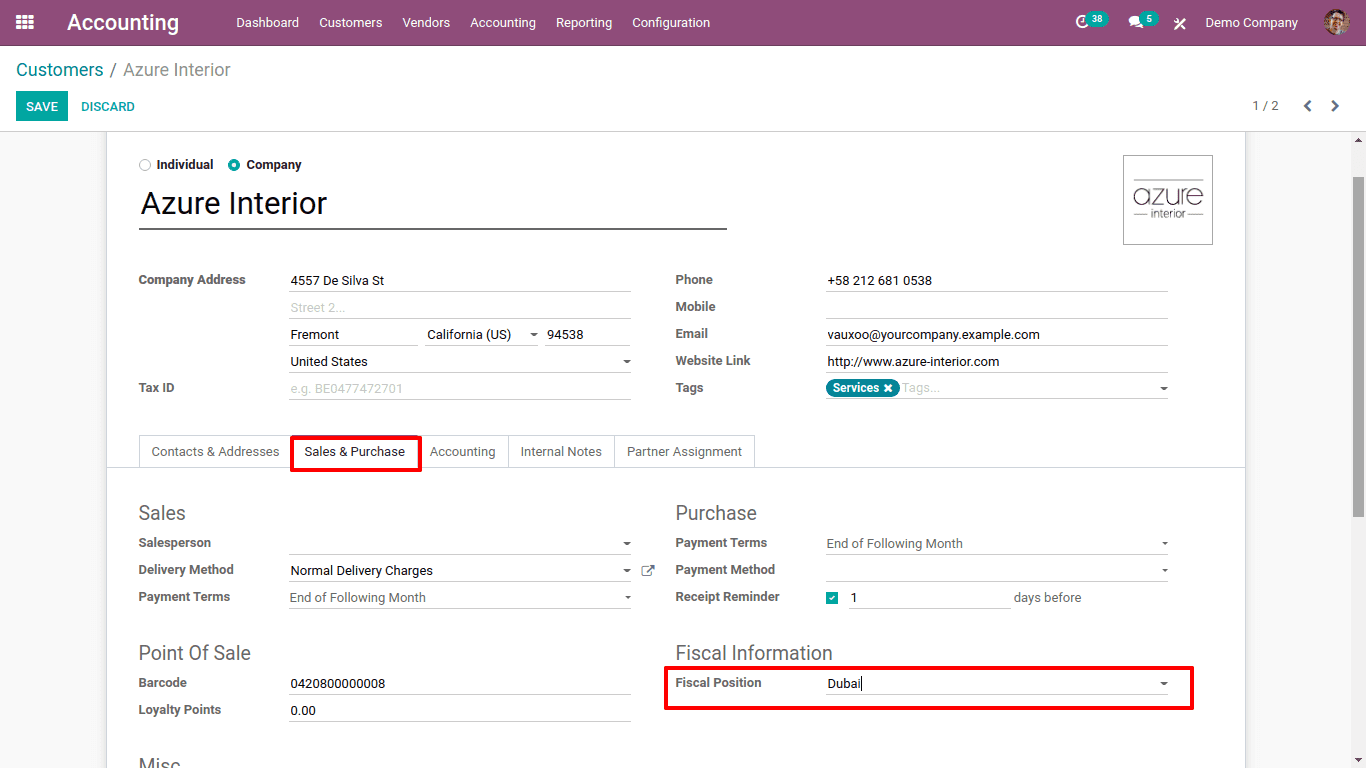Toggle the Receipt Reminder checkbox
This screenshot has height=768, width=1366.
click(x=832, y=598)
